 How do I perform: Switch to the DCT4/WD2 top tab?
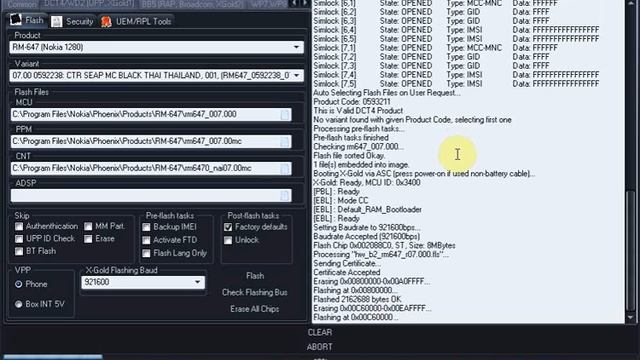(x=89, y=4)
